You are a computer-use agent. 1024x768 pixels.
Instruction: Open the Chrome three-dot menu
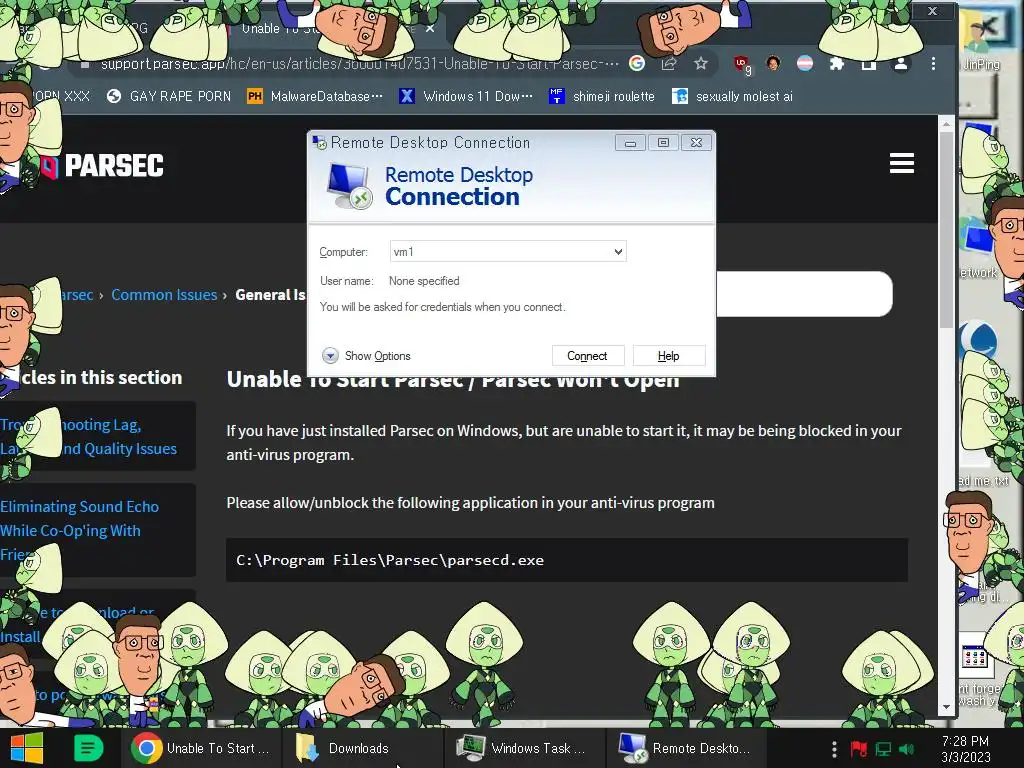click(x=933, y=63)
